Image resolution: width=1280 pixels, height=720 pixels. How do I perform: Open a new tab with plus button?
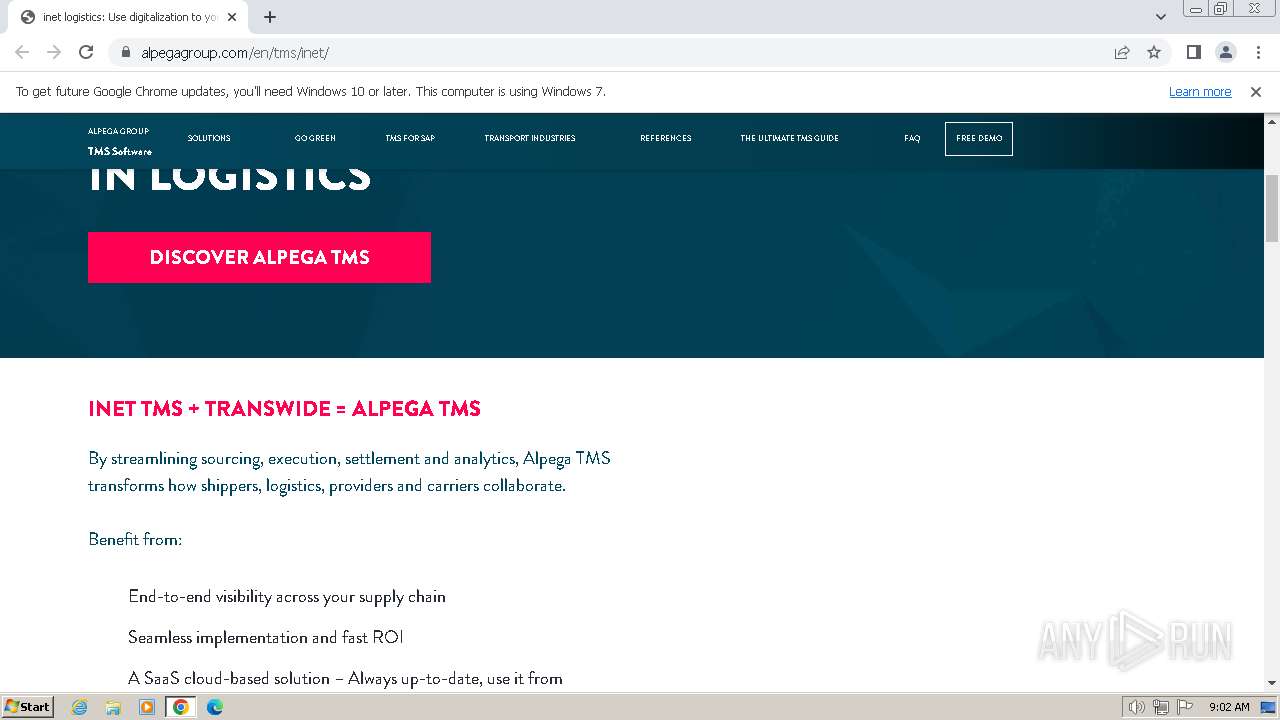[x=270, y=17]
